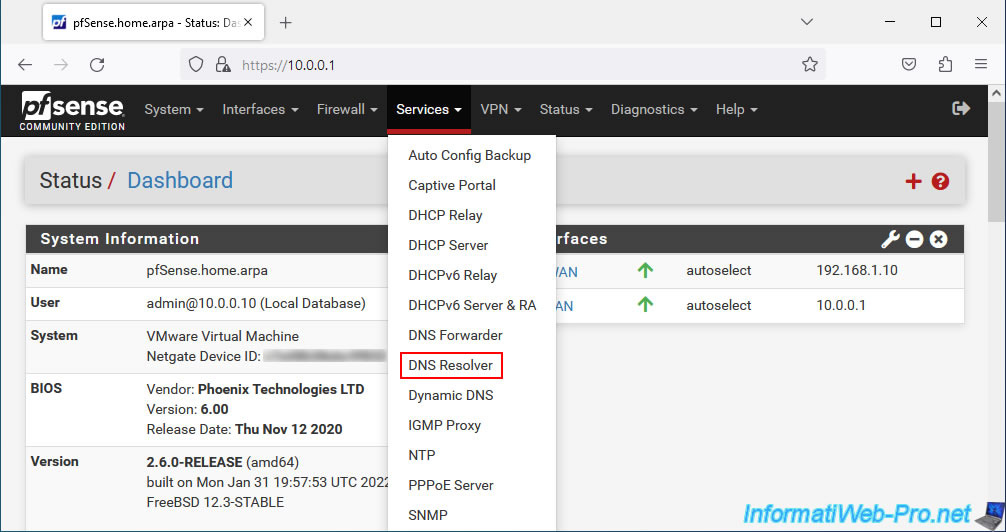Bookmark this page with the star icon

click(810, 64)
